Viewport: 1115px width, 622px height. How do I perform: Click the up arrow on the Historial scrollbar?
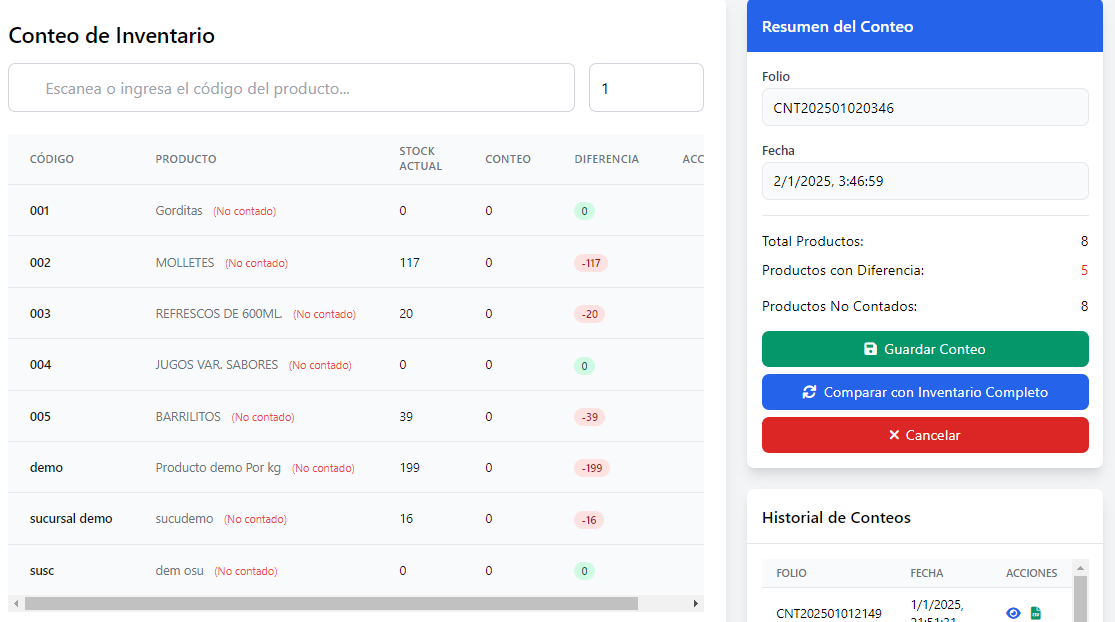coord(1080,568)
